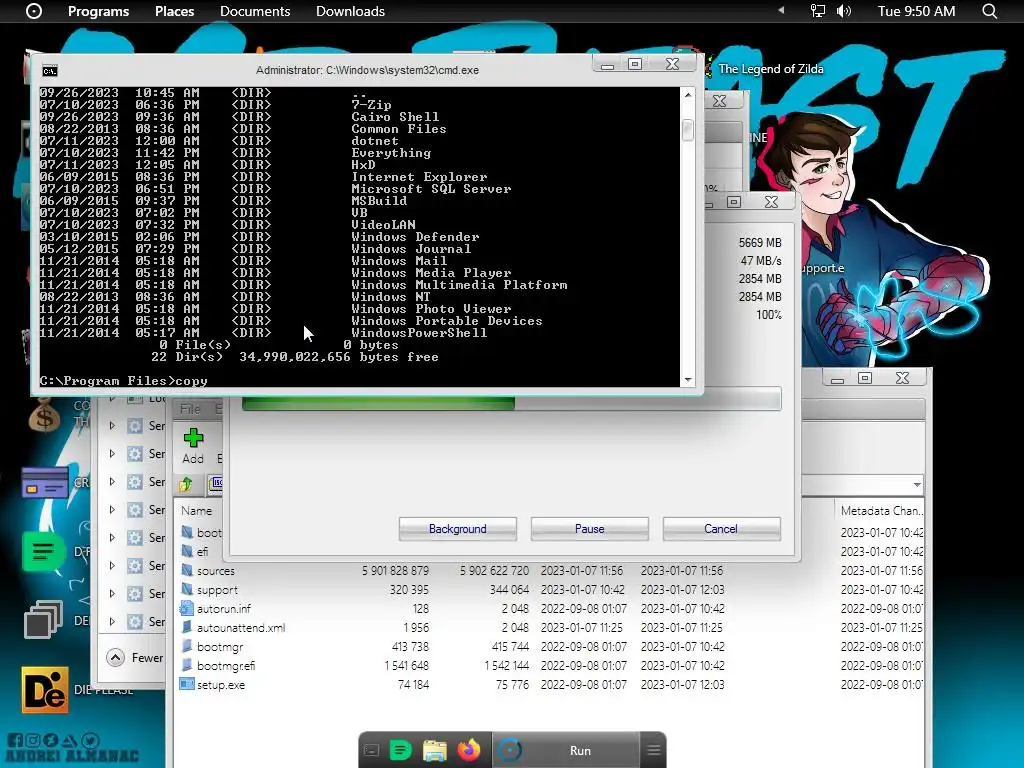This screenshot has width=1024, height=768.
Task: Collapse the Fewer details chevron
Action: pyautogui.click(x=116, y=658)
